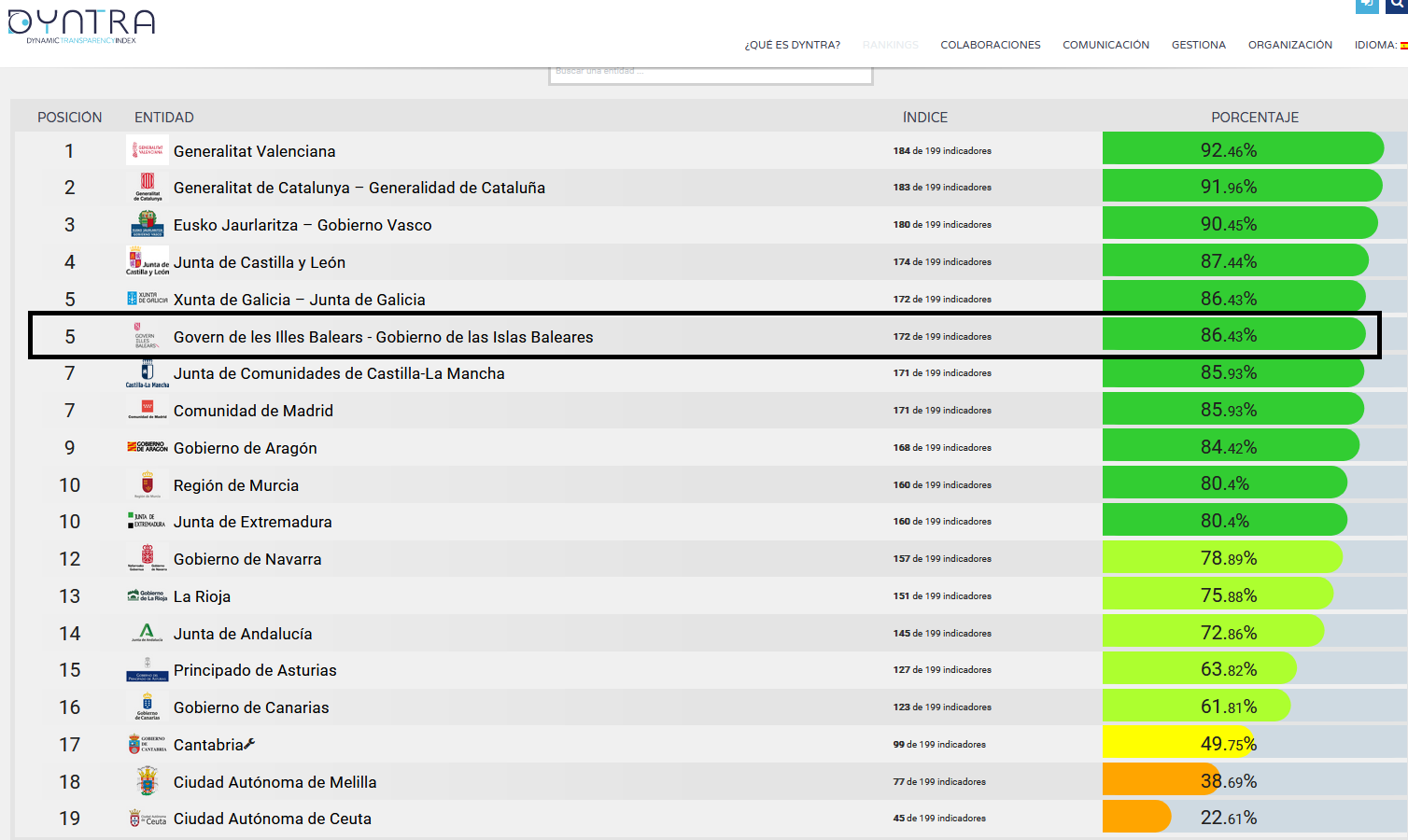Open the Colaboraciones menu
Screen dimensions: 1408x840
tap(990, 45)
